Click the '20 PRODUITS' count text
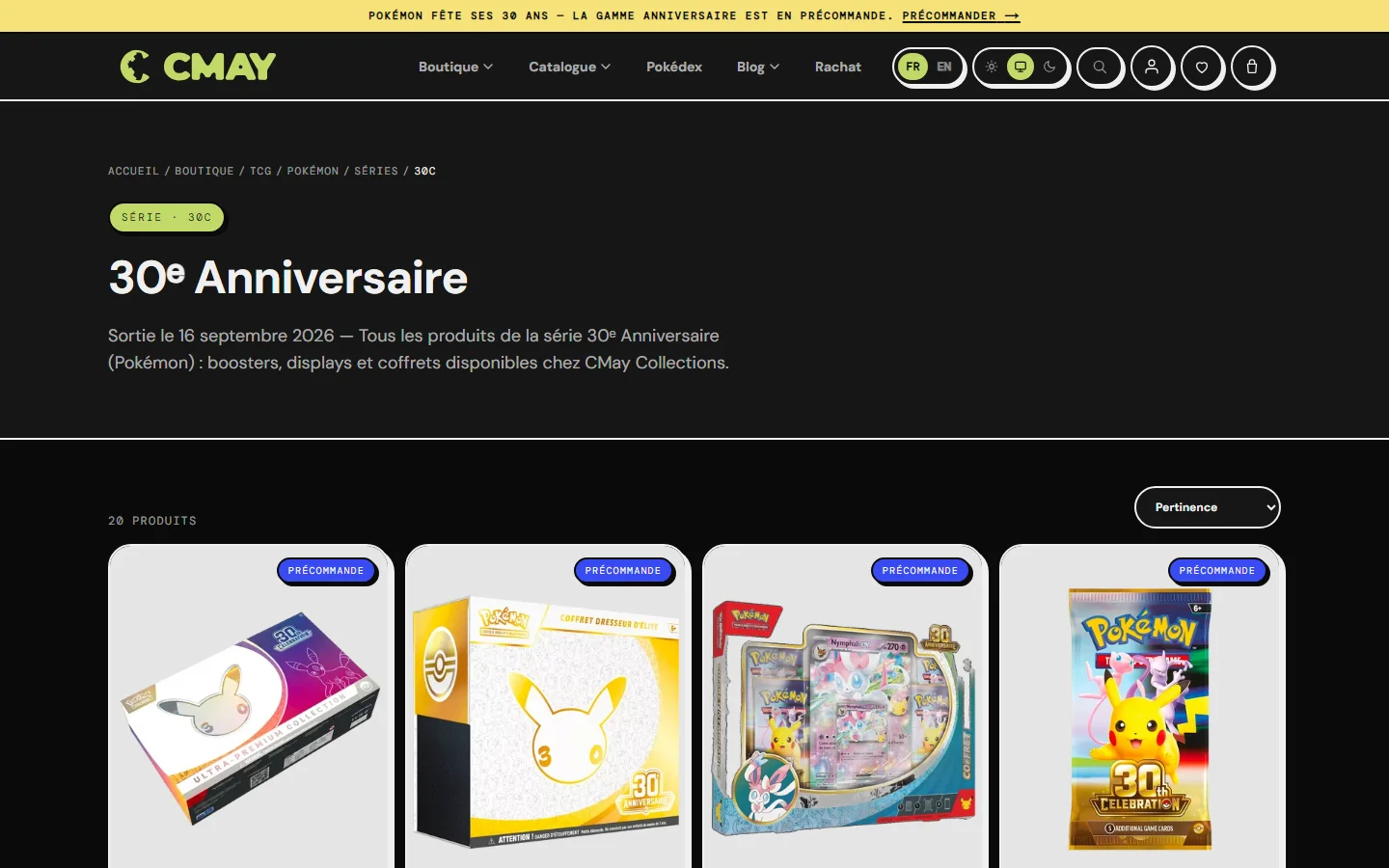 click(152, 521)
